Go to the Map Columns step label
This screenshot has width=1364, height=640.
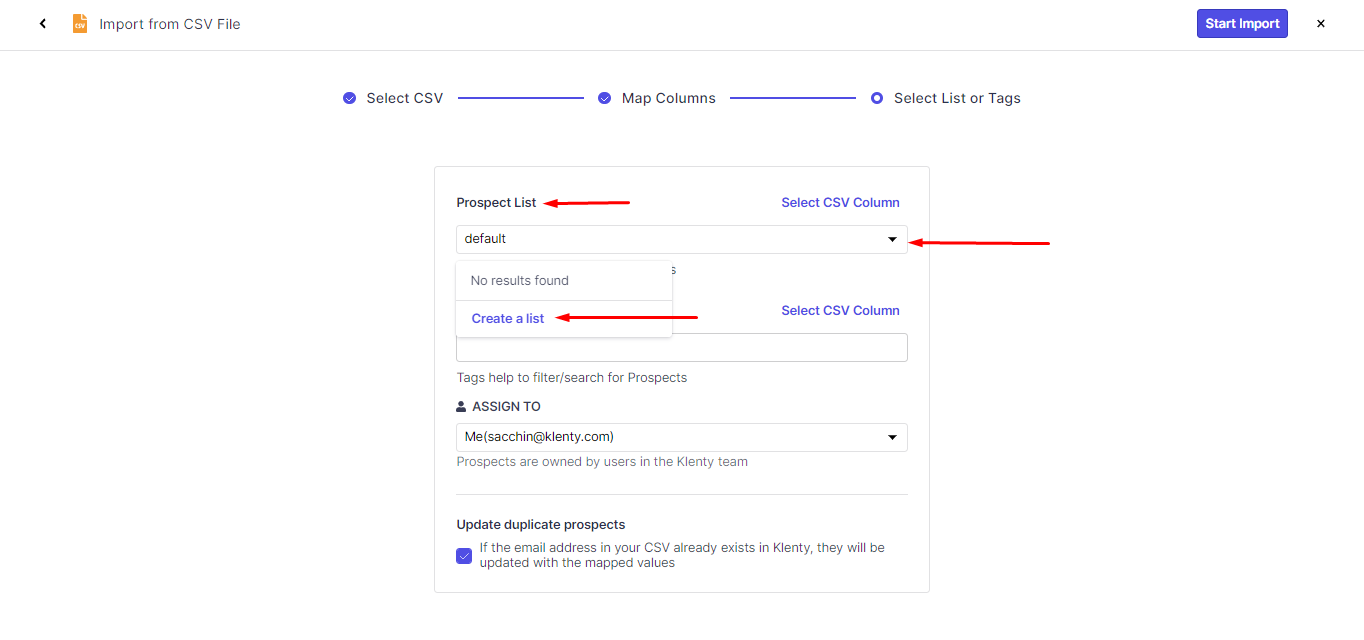pyautogui.click(x=668, y=98)
